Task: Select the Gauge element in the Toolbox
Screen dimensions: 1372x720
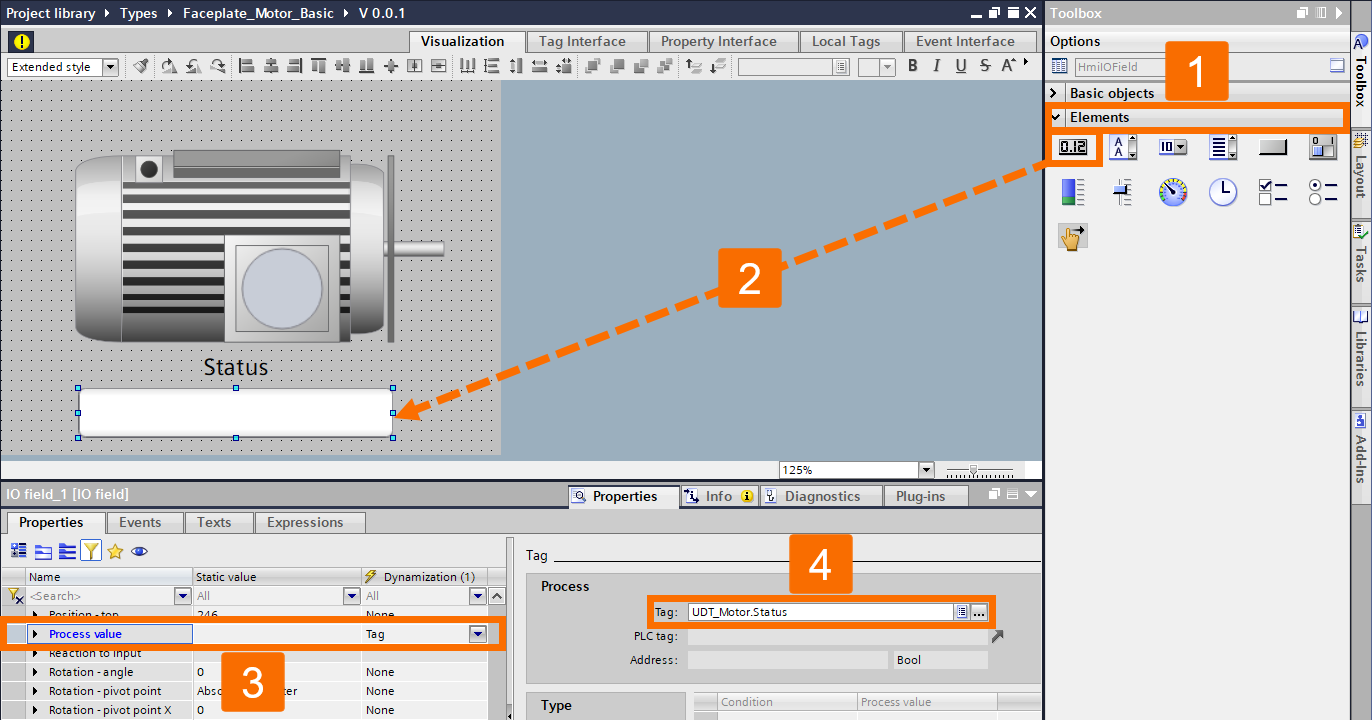Action: [x=1172, y=192]
